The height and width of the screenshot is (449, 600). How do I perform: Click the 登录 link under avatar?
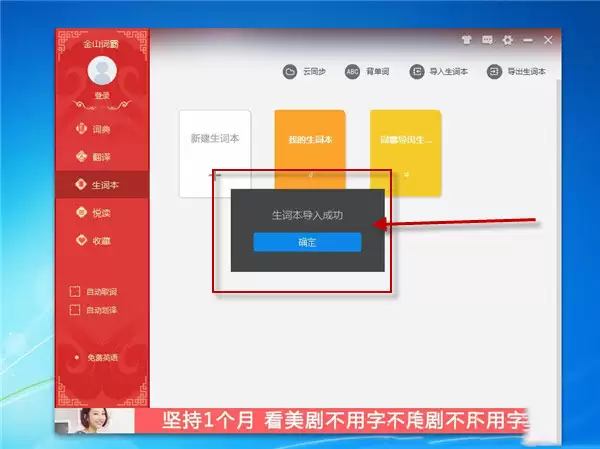click(102, 95)
